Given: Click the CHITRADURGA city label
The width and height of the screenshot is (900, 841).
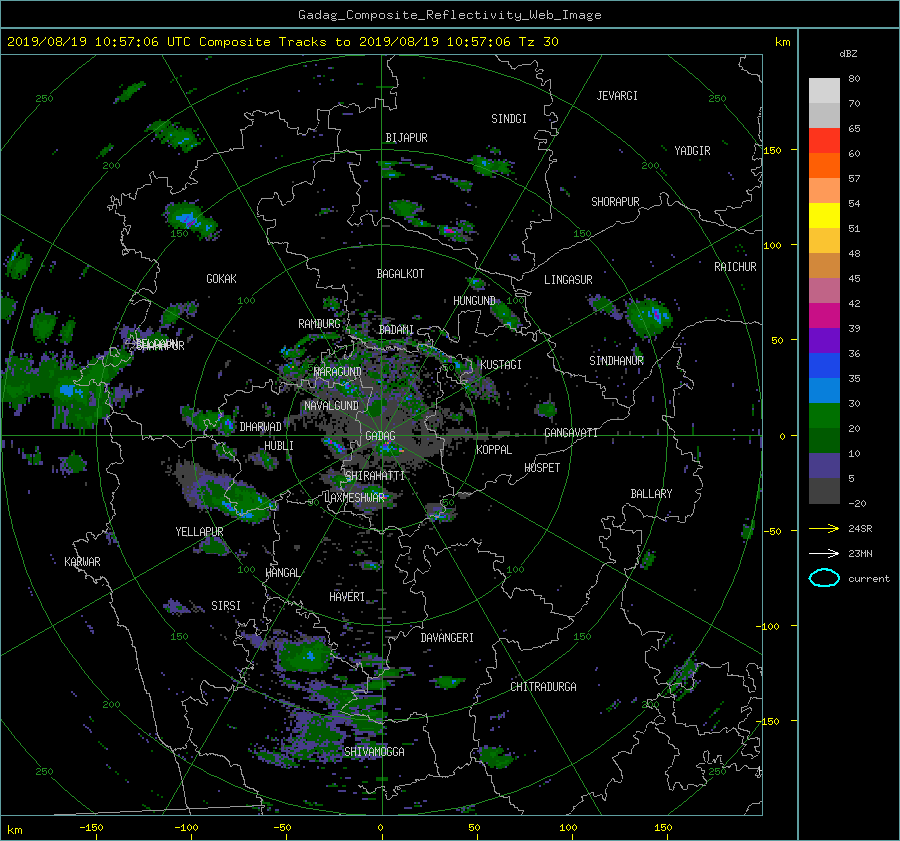Looking at the screenshot, I should coord(543,687).
